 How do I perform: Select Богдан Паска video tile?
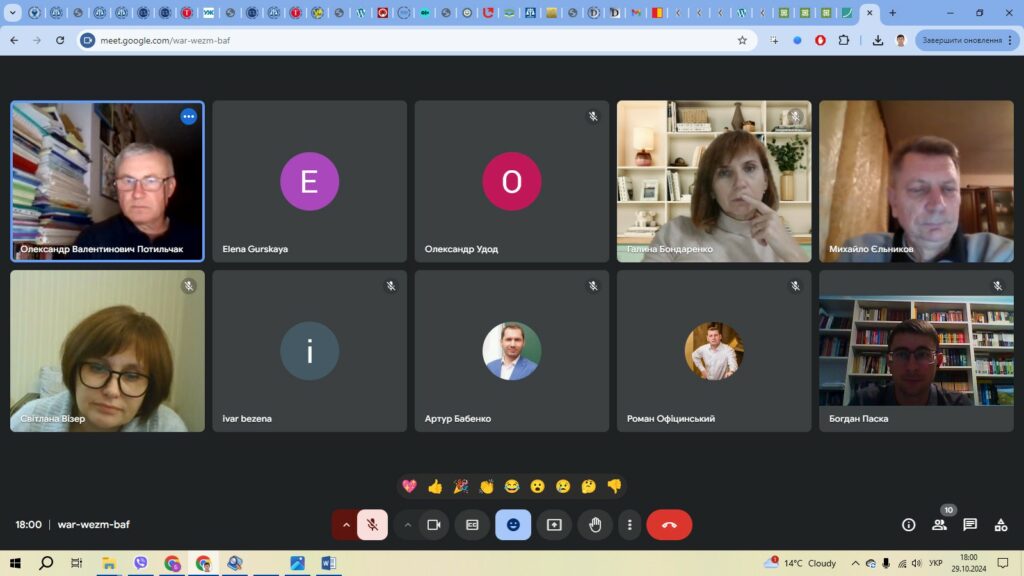tap(916, 350)
